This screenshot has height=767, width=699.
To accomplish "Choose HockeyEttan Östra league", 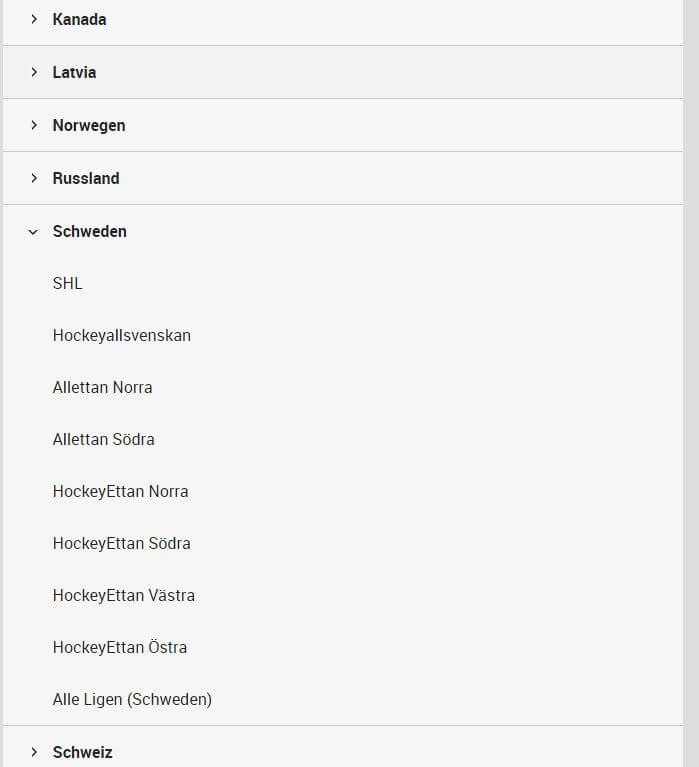I will click(x=120, y=647).
